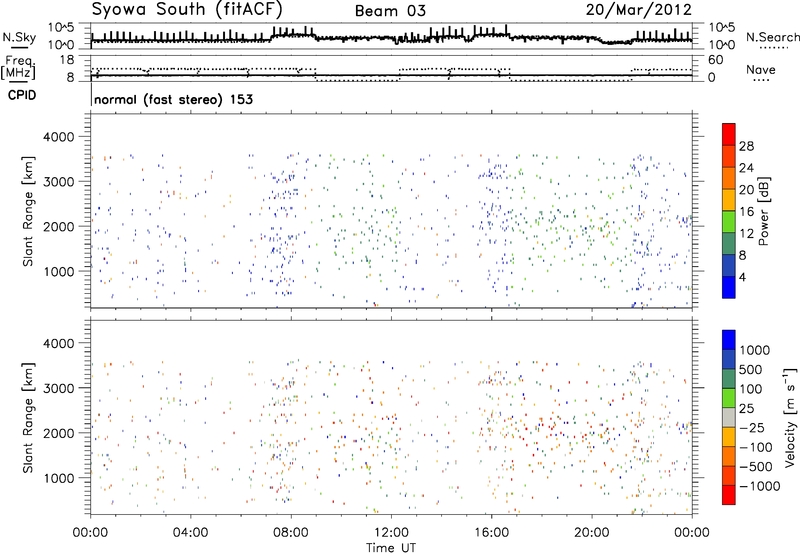Click the '60' Nave axis value
Image resolution: width=800 pixels, height=554 pixels.
(715, 60)
